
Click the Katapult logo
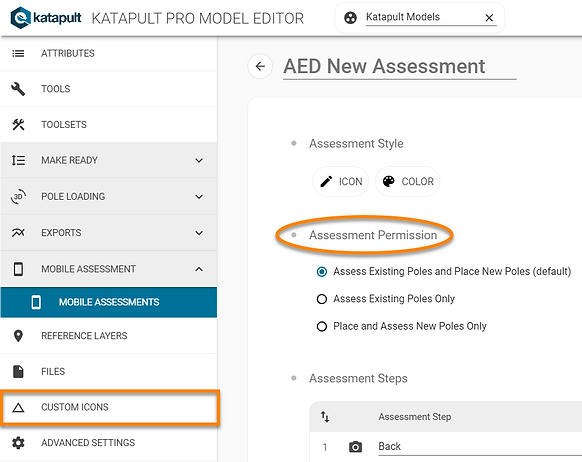(x=46, y=17)
